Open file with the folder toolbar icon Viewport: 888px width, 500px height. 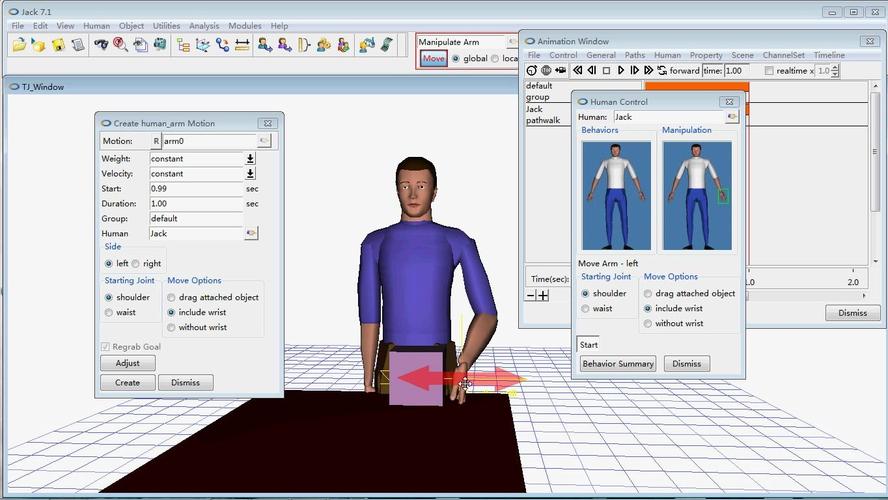[x=19, y=44]
